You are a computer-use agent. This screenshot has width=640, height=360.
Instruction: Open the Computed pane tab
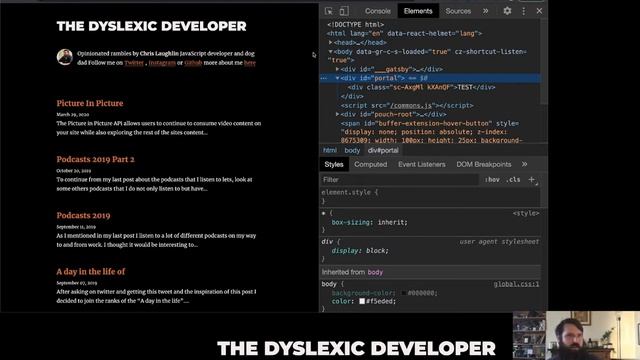coord(371,164)
